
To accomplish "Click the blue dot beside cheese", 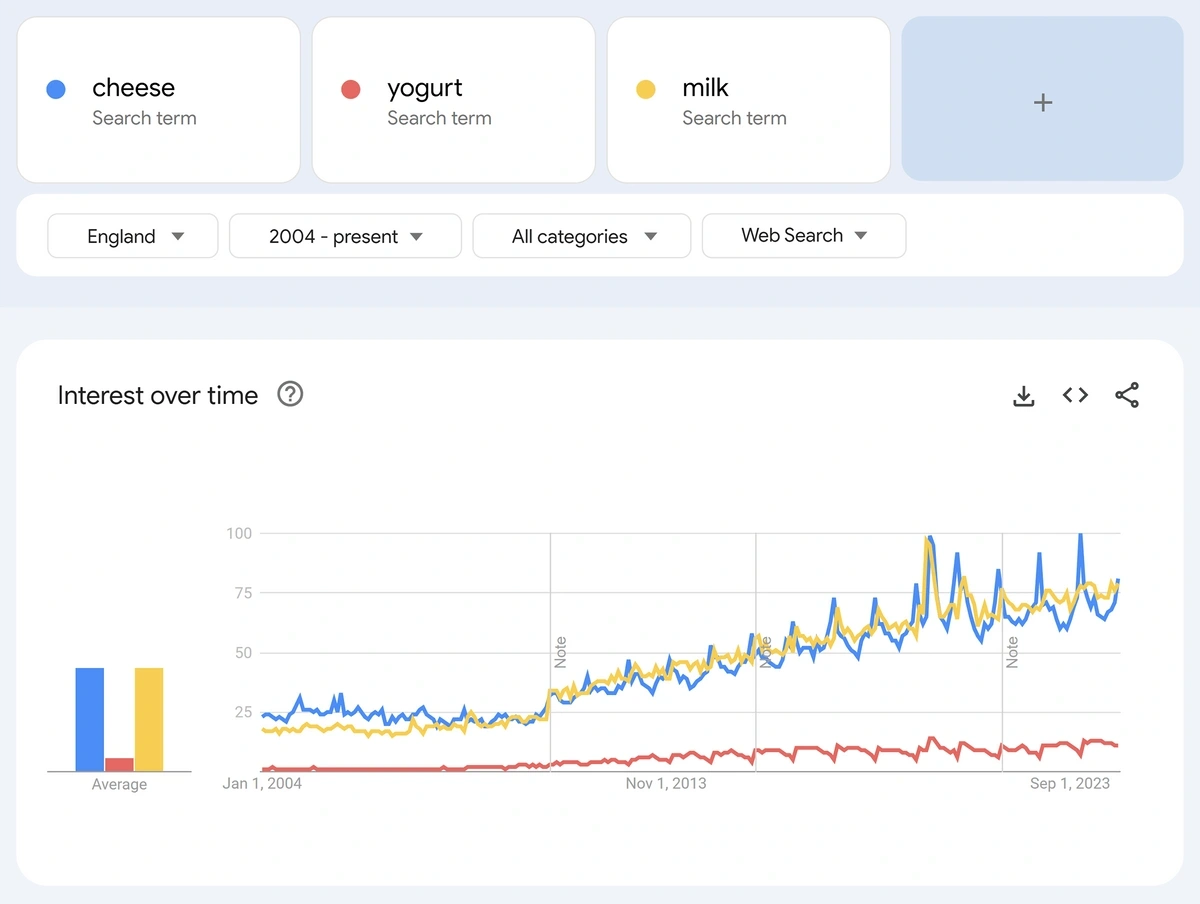I will click(56, 90).
